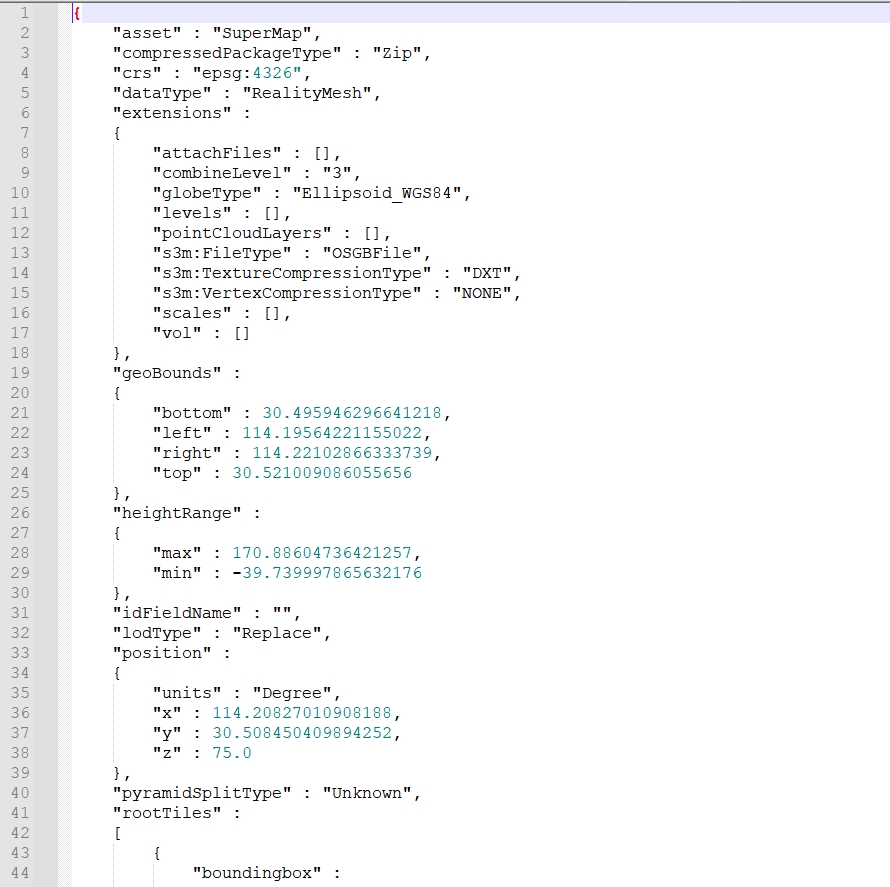Viewport: 890px width, 887px height.
Task: Select the "Zip" value
Action: click(x=397, y=53)
